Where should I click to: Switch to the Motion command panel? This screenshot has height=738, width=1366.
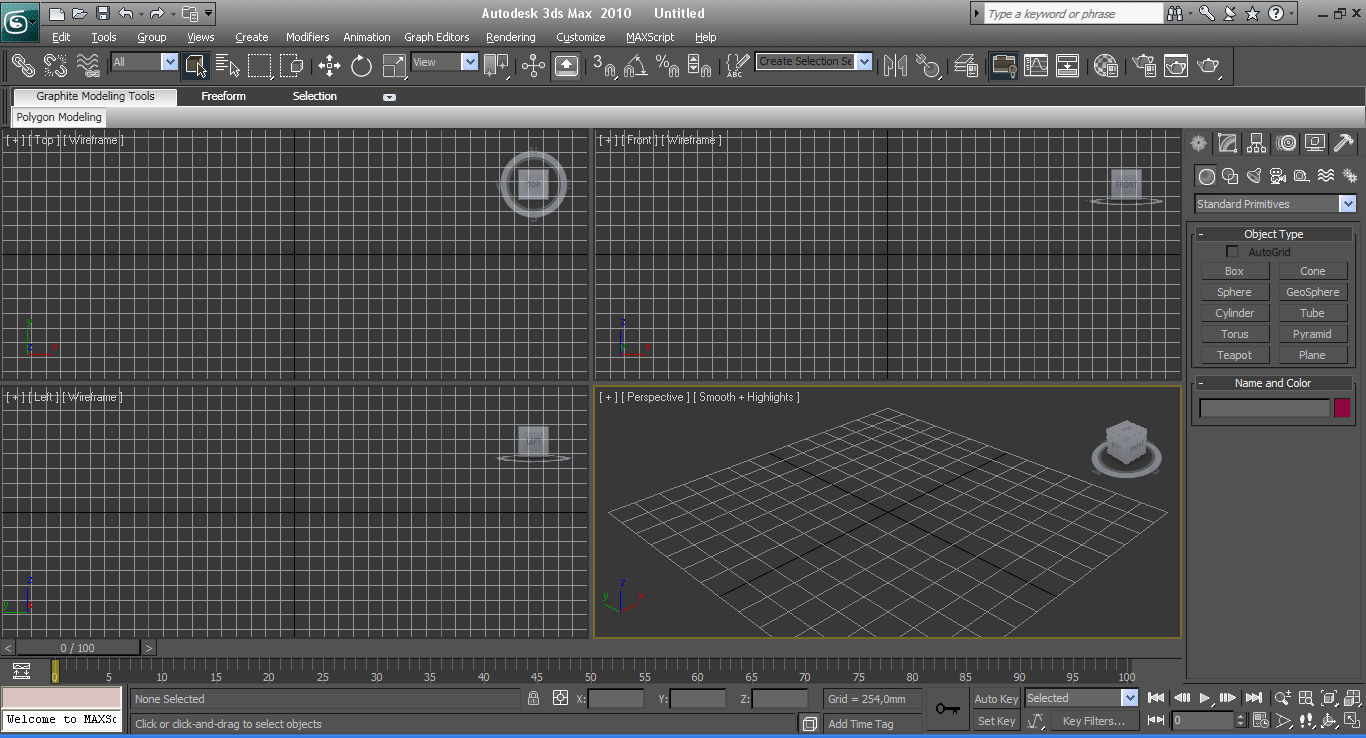1287,143
